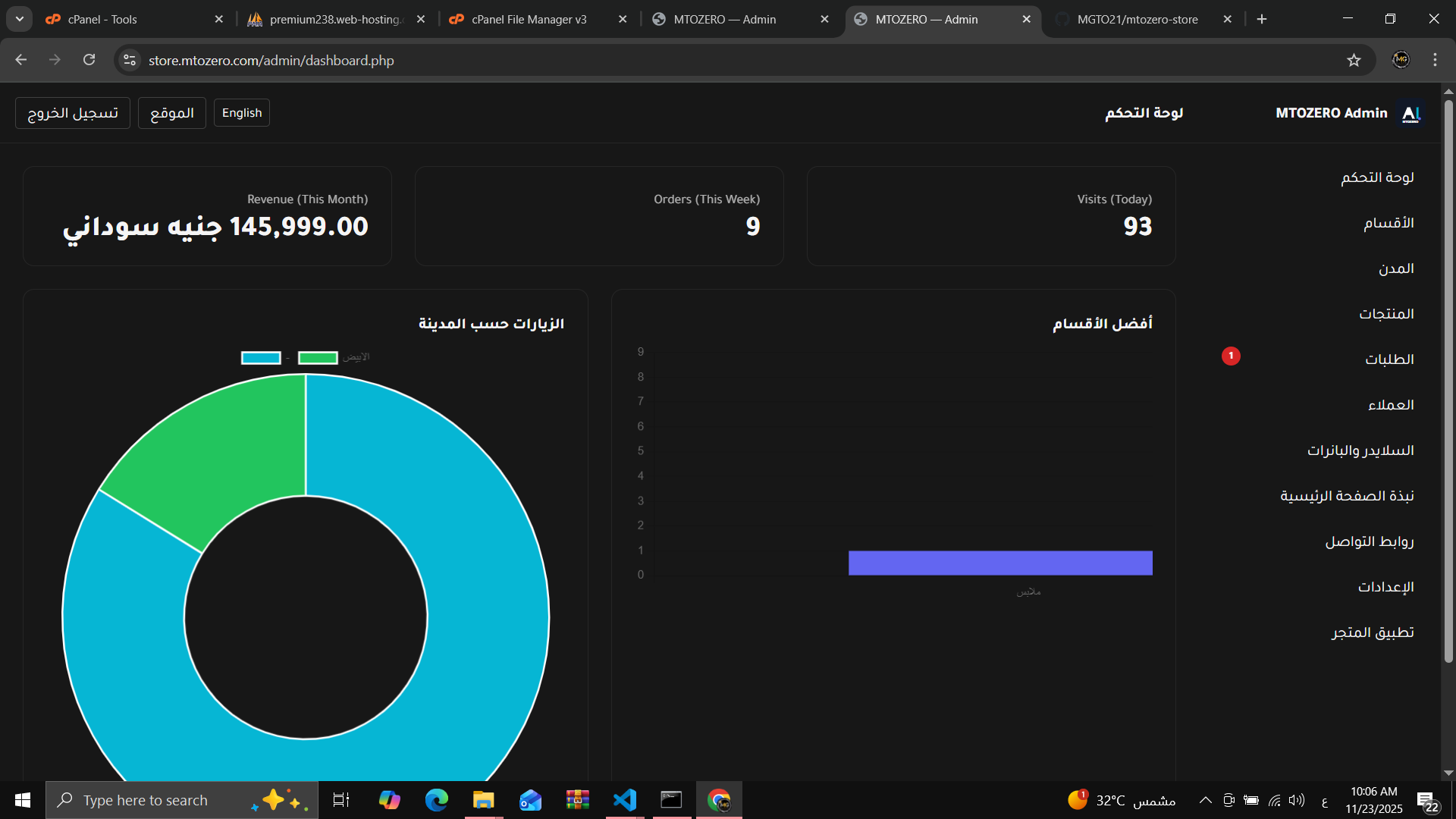Open Chrome three-dot menu

pyautogui.click(x=1435, y=60)
